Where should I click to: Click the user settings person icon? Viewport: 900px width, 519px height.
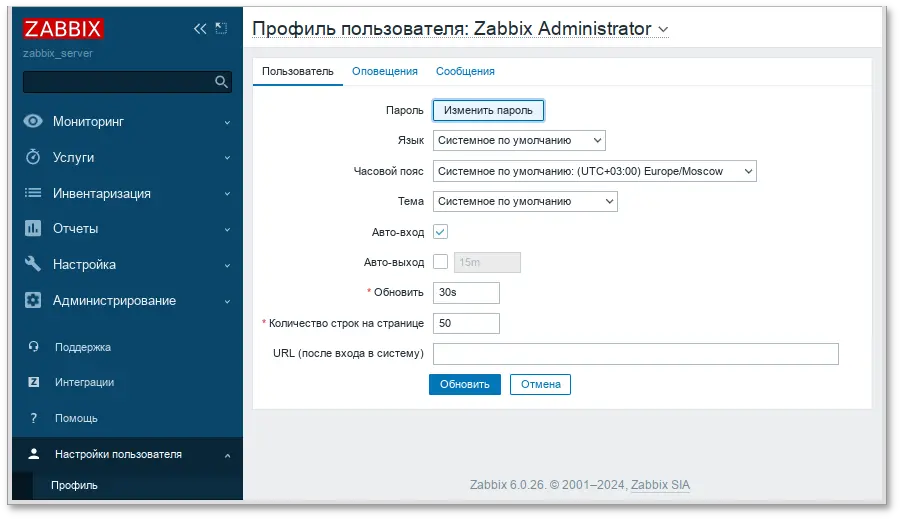coord(34,454)
